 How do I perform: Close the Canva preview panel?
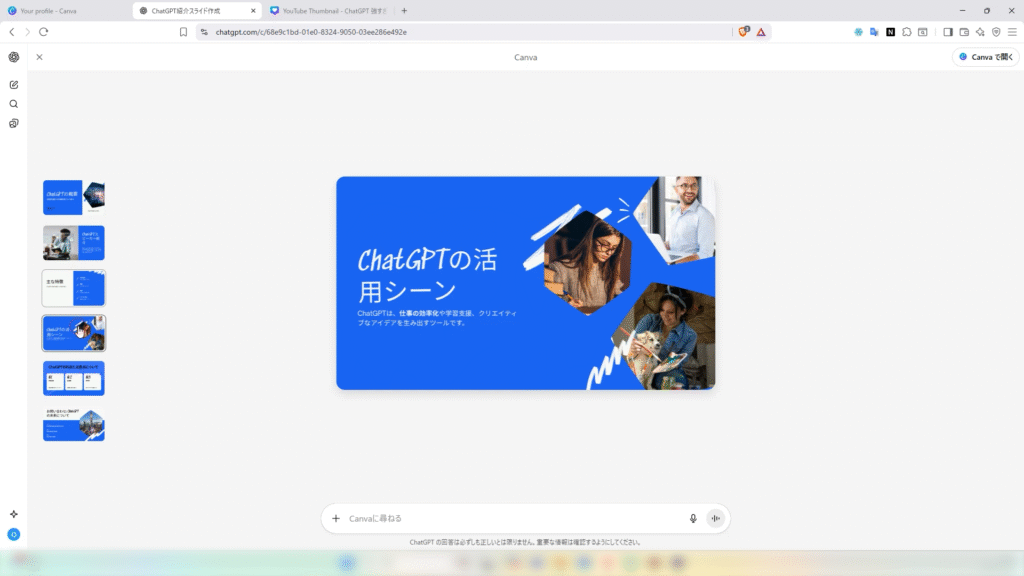39,57
